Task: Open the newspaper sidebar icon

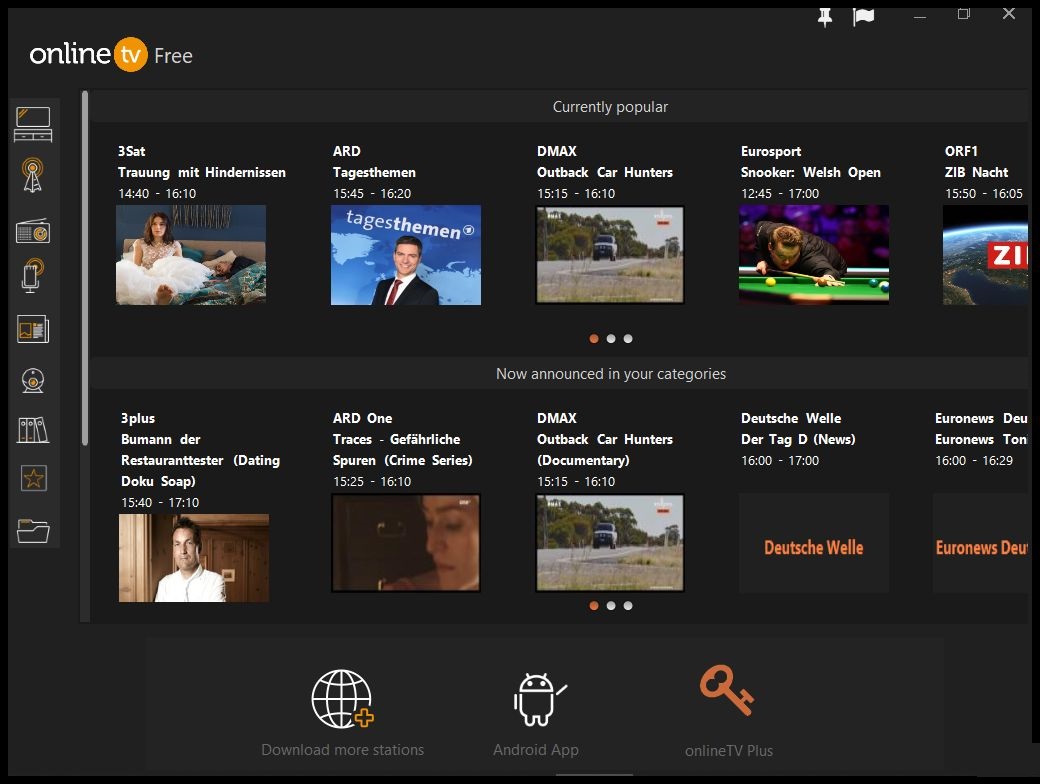Action: tap(33, 329)
